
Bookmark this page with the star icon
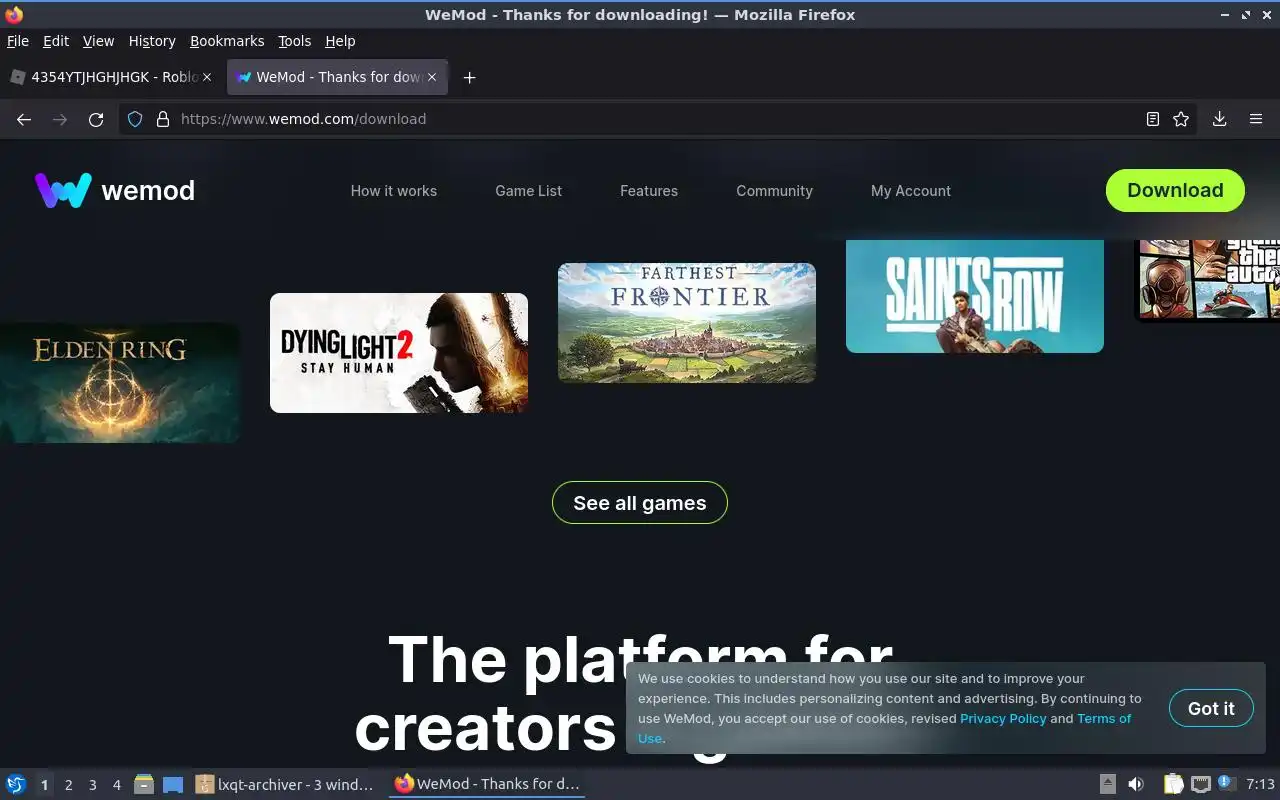1181,119
